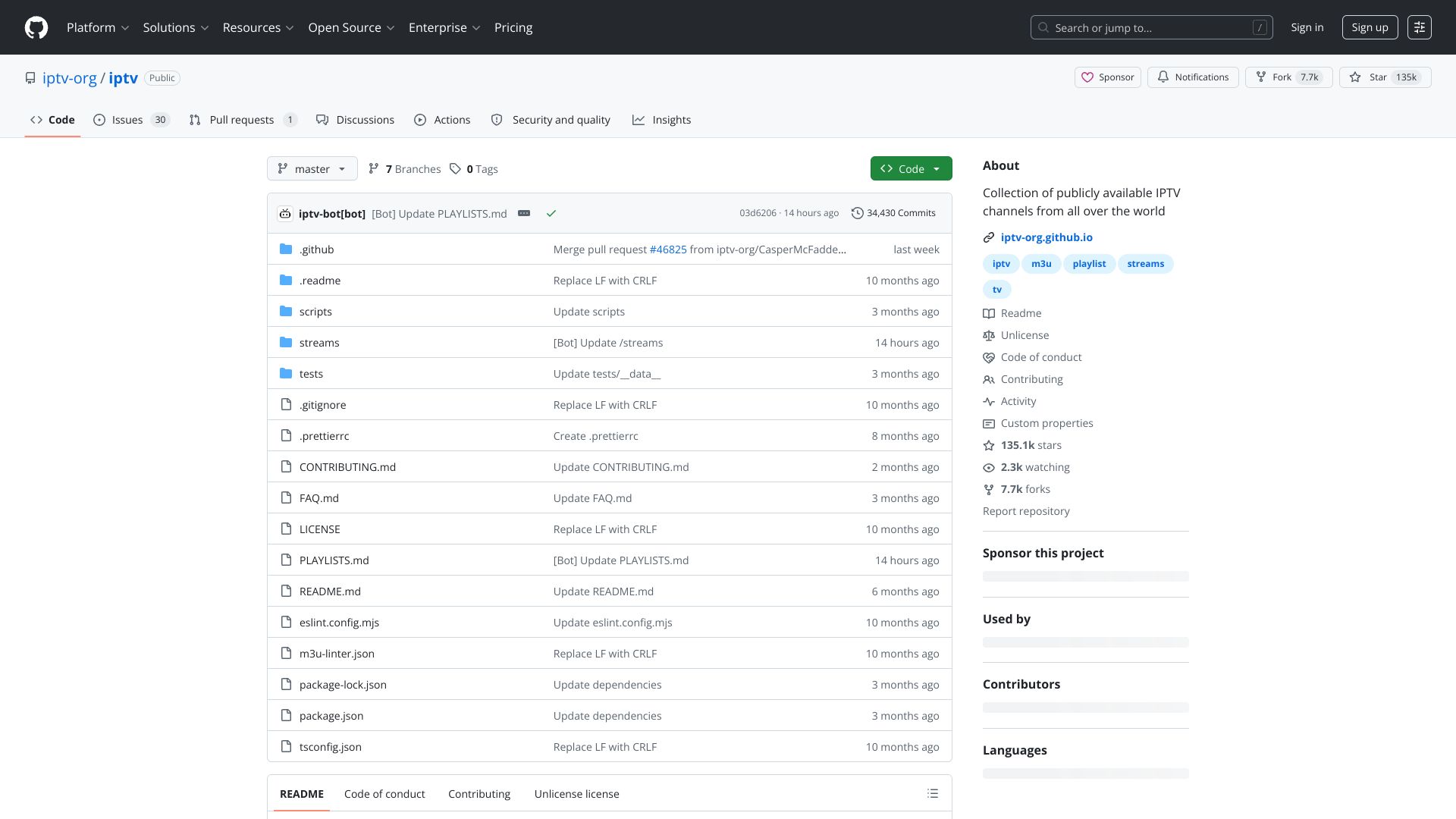Open the Actions tab
Image resolution: width=1456 pixels, height=819 pixels.
point(442,120)
